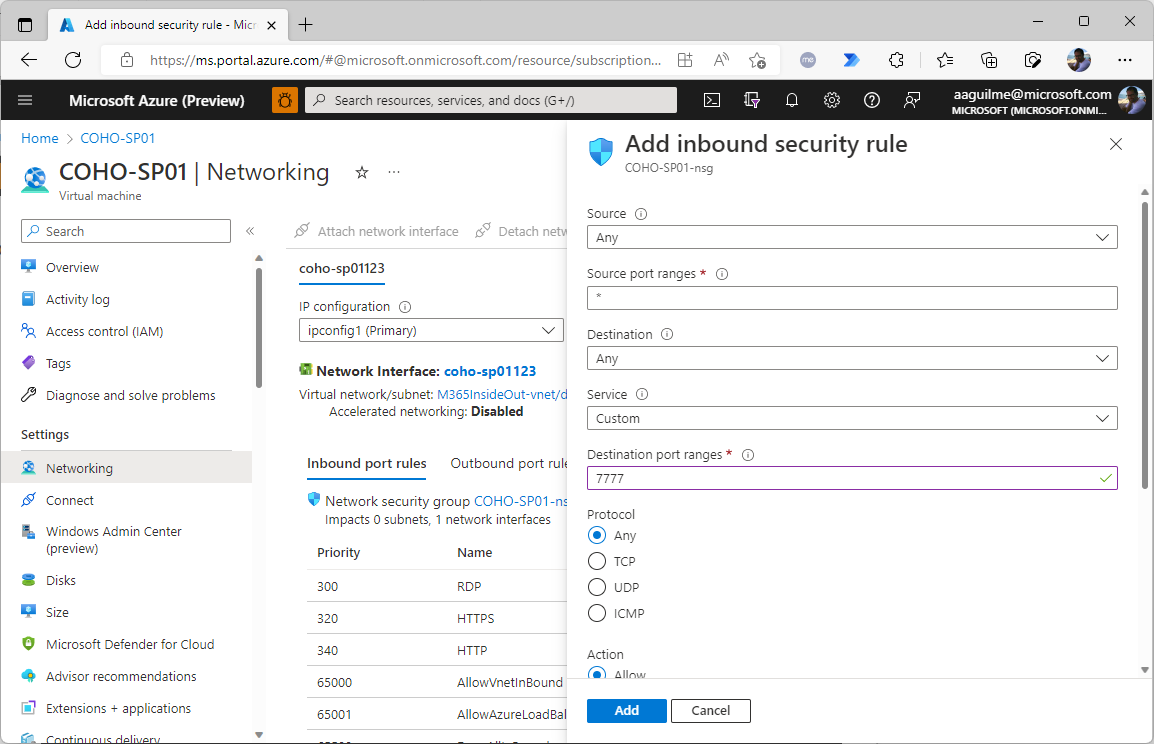1154x744 pixels.
Task: Close the Add inbound security rule panel
Action: [1116, 144]
